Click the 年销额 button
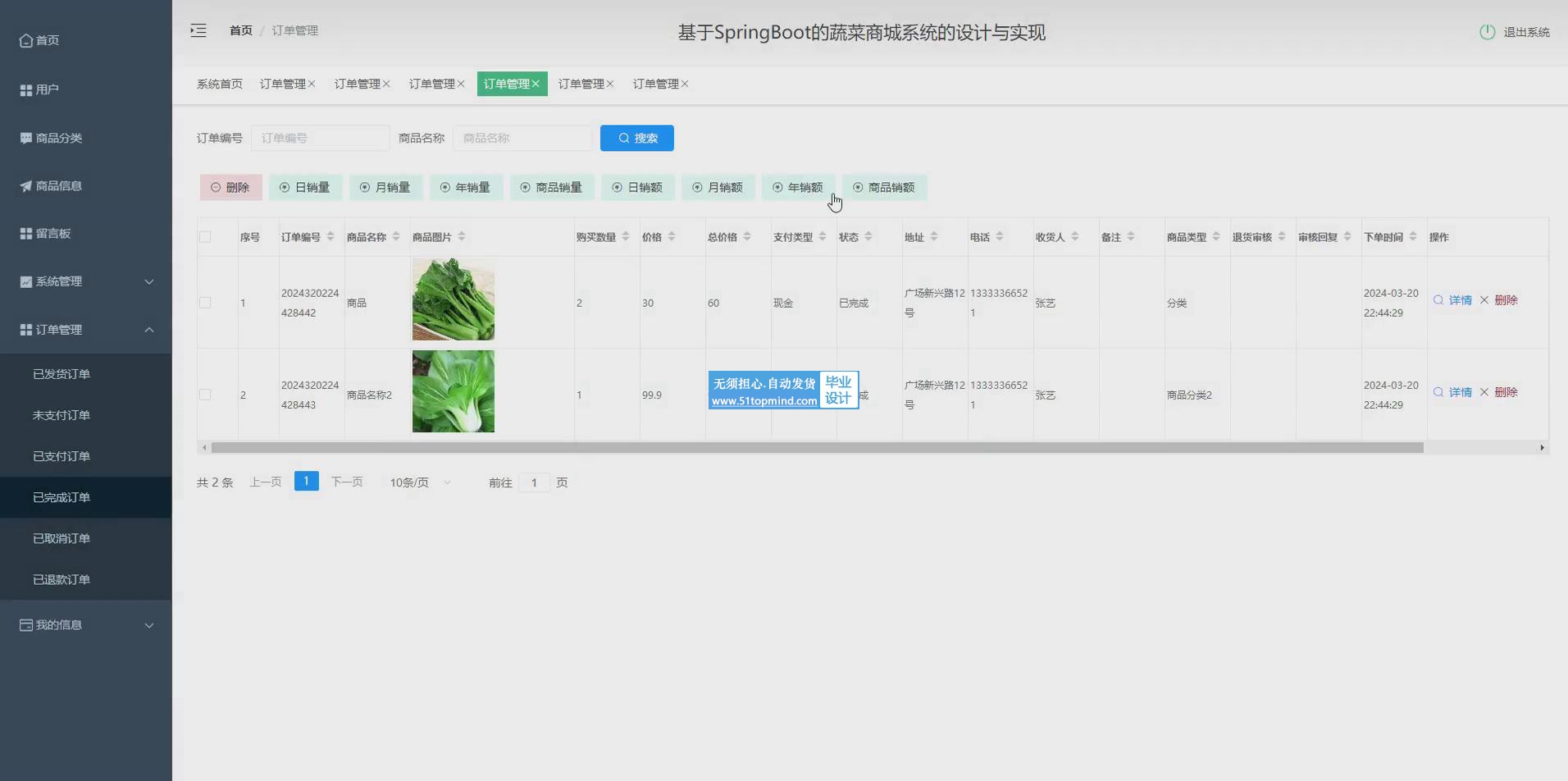Image resolution: width=1568 pixels, height=781 pixels. (798, 187)
